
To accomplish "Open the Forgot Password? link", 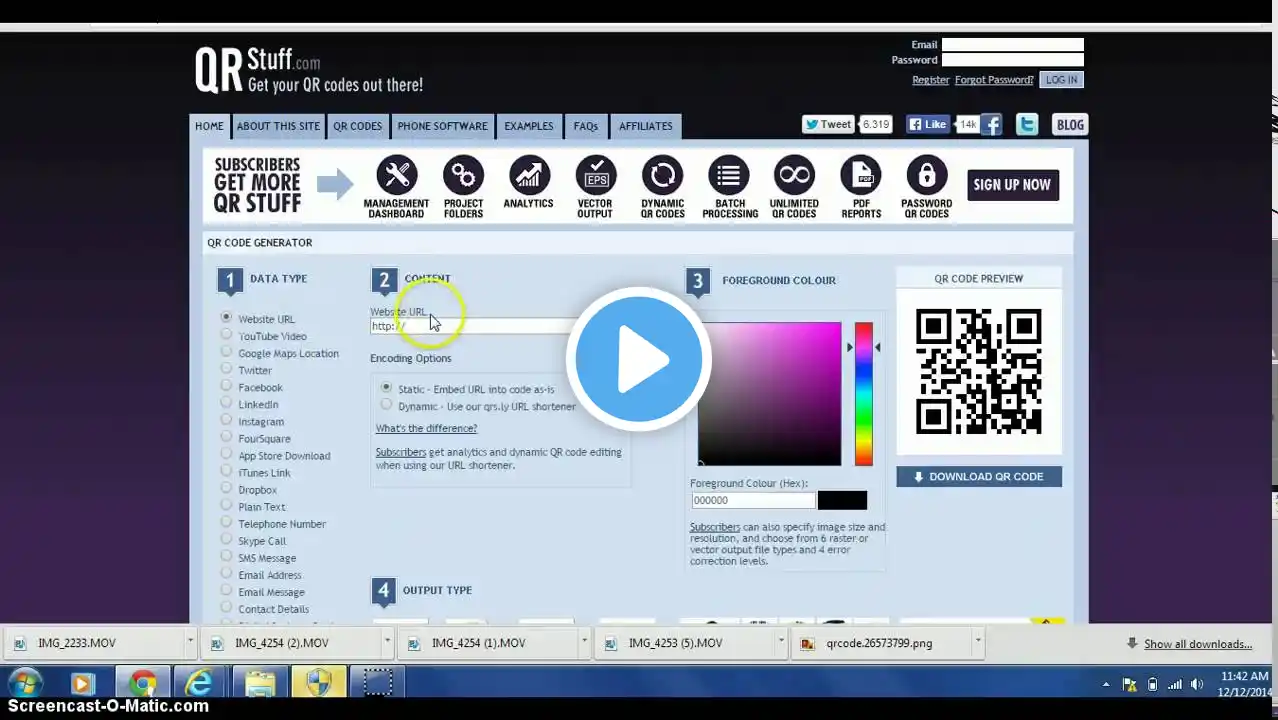I will click(x=994, y=80).
